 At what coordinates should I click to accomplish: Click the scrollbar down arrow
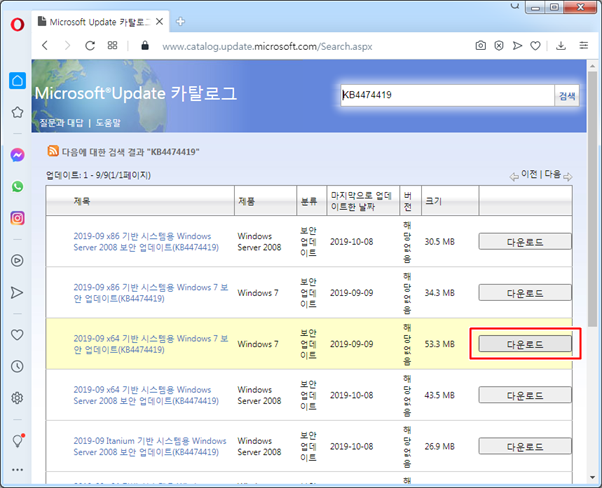[592, 478]
